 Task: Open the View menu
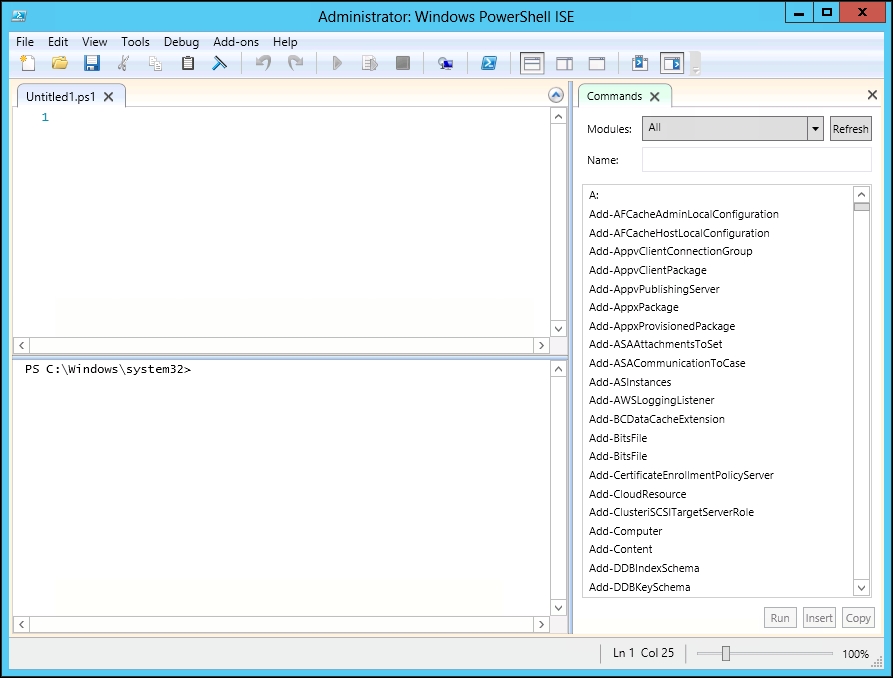(94, 42)
